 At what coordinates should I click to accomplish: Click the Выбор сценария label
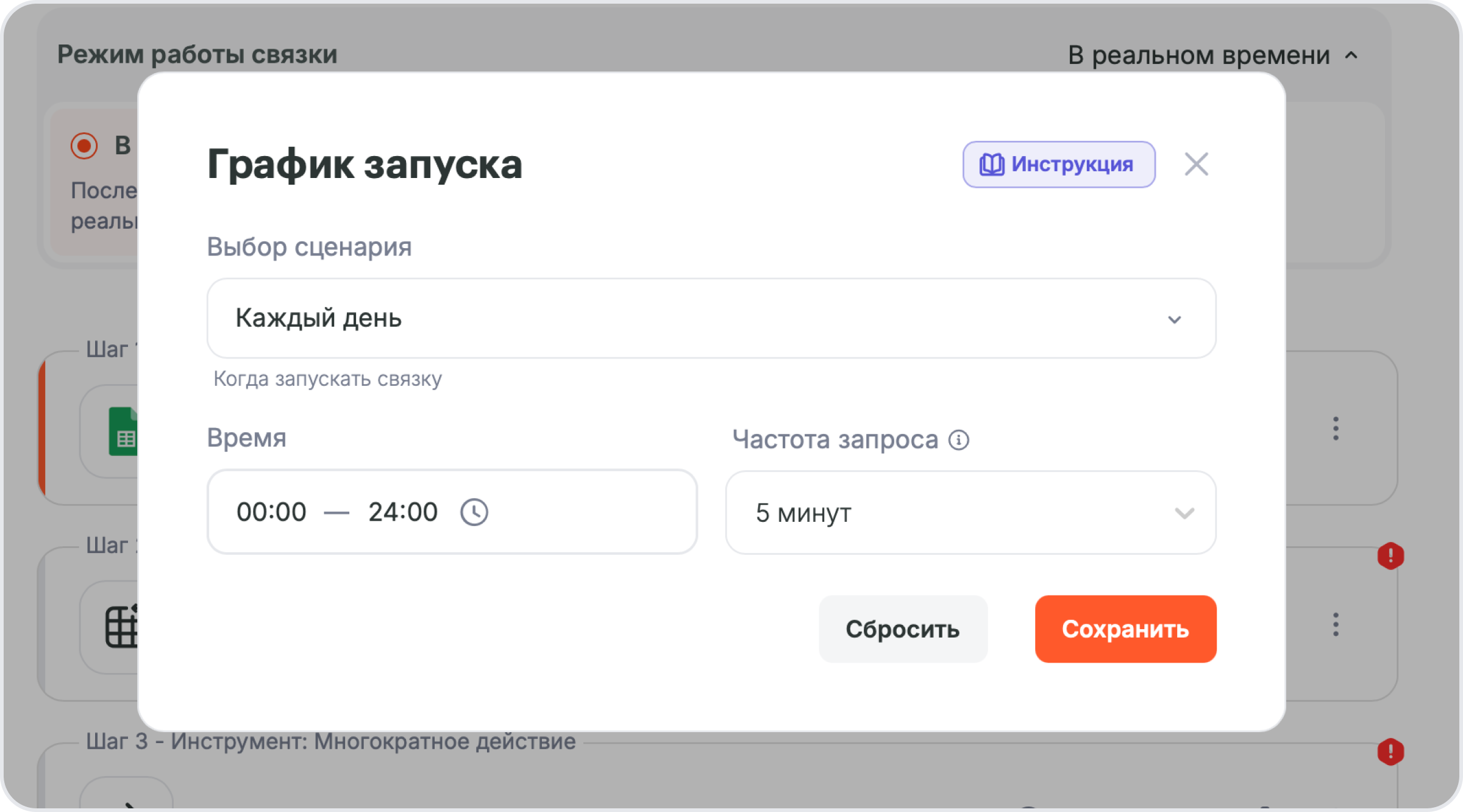pyautogui.click(x=309, y=247)
